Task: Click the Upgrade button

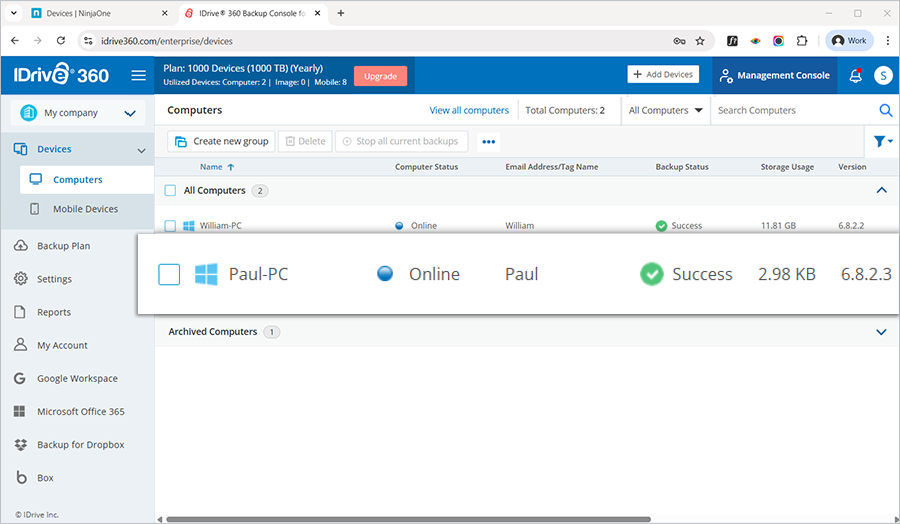Action: click(380, 76)
